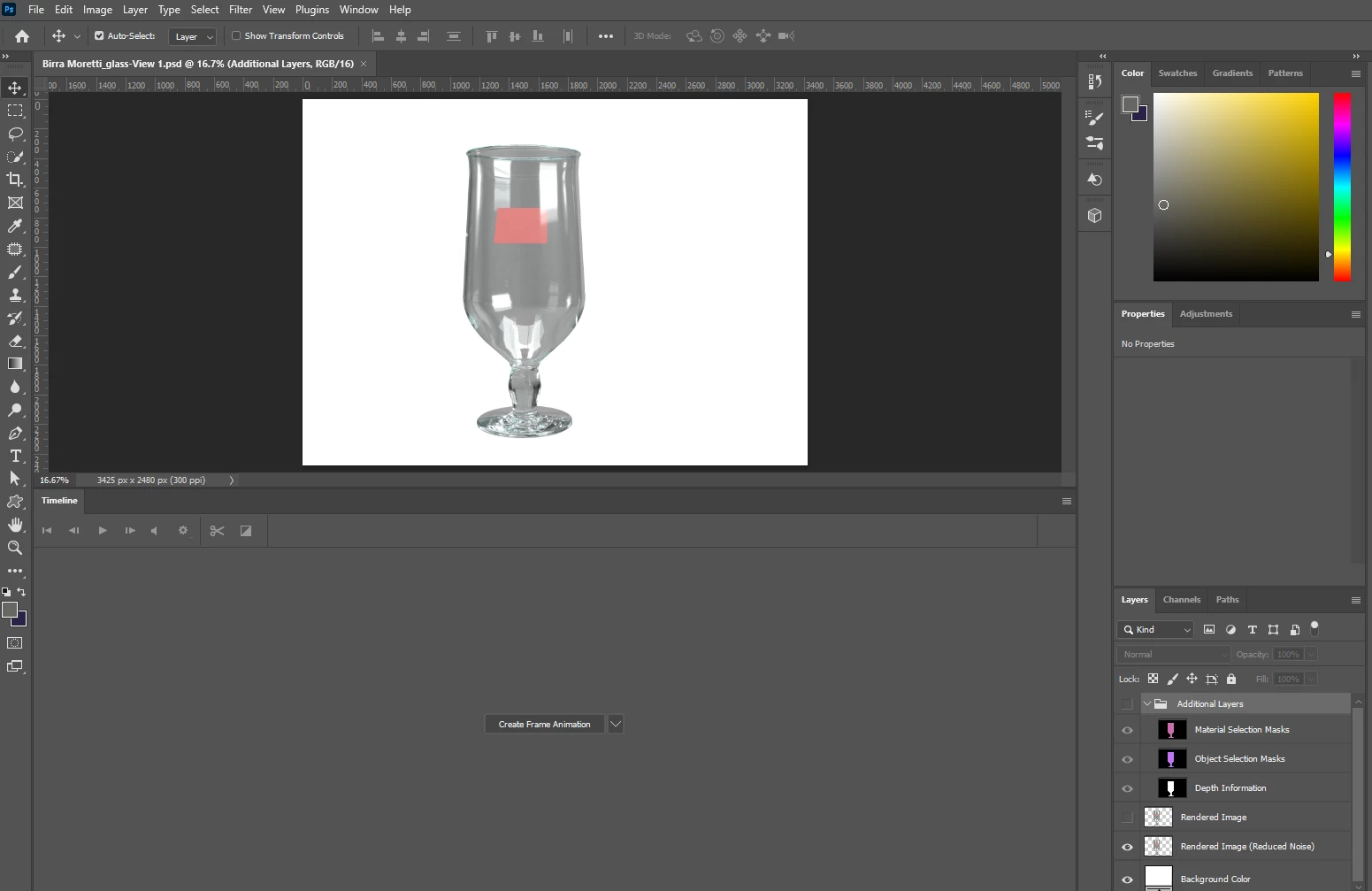Image resolution: width=1372 pixels, height=891 pixels.
Task: Click the zoom percentage field in status bar
Action: coord(54,480)
